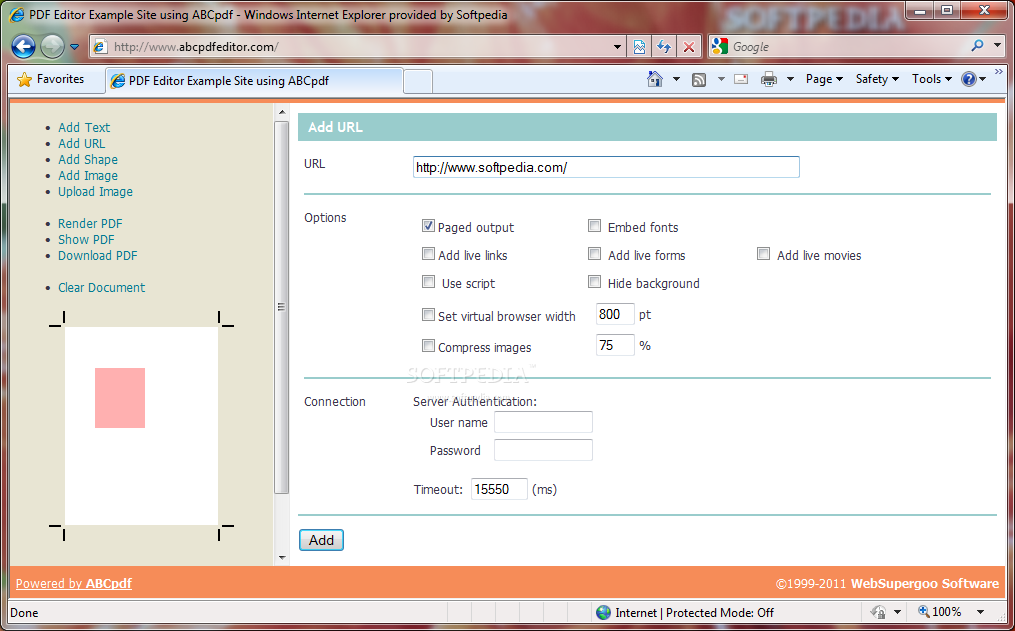Expand the Feeds dropdown arrow
1015x631 pixels.
pos(721,79)
